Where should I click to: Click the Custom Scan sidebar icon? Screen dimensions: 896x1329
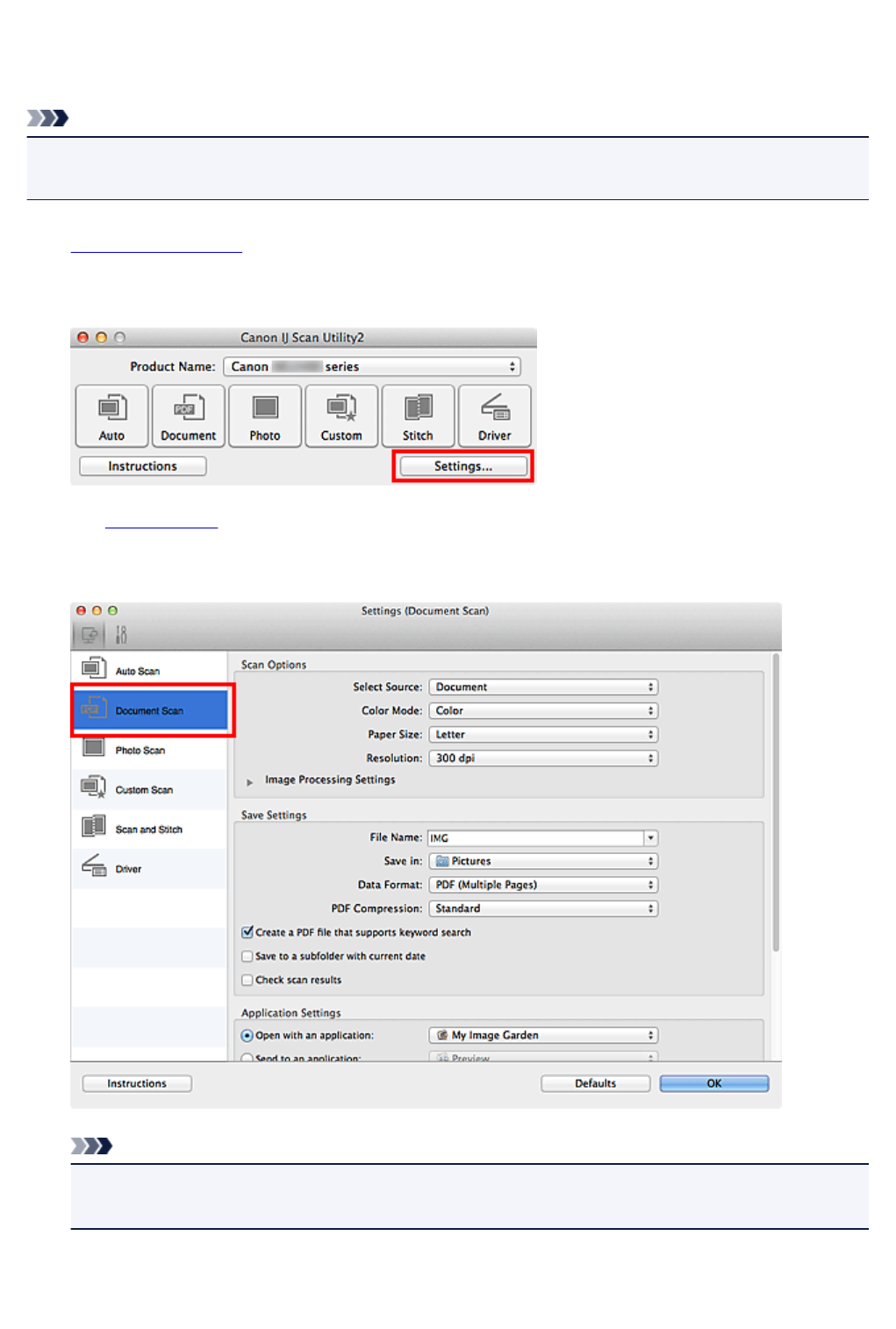(x=94, y=787)
